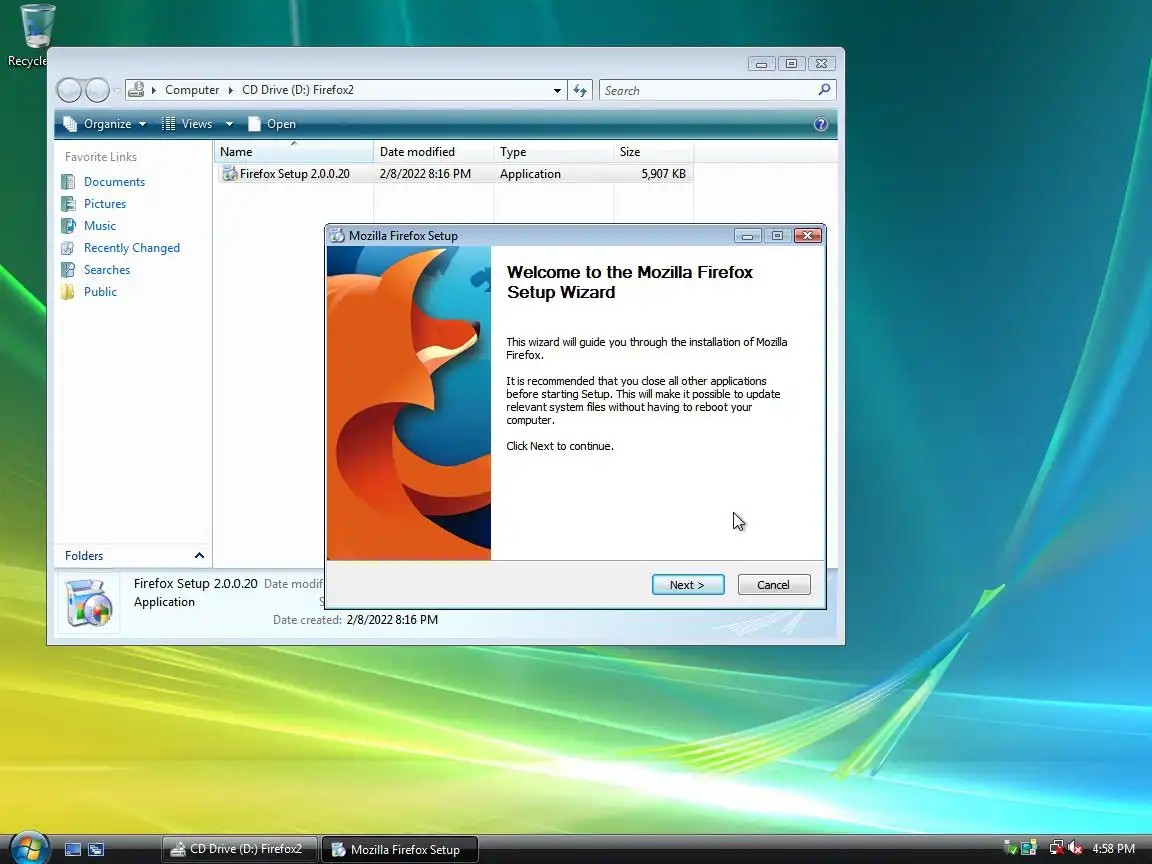The image size is (1152, 864).
Task: Sort by the Name column header
Action: 294,151
